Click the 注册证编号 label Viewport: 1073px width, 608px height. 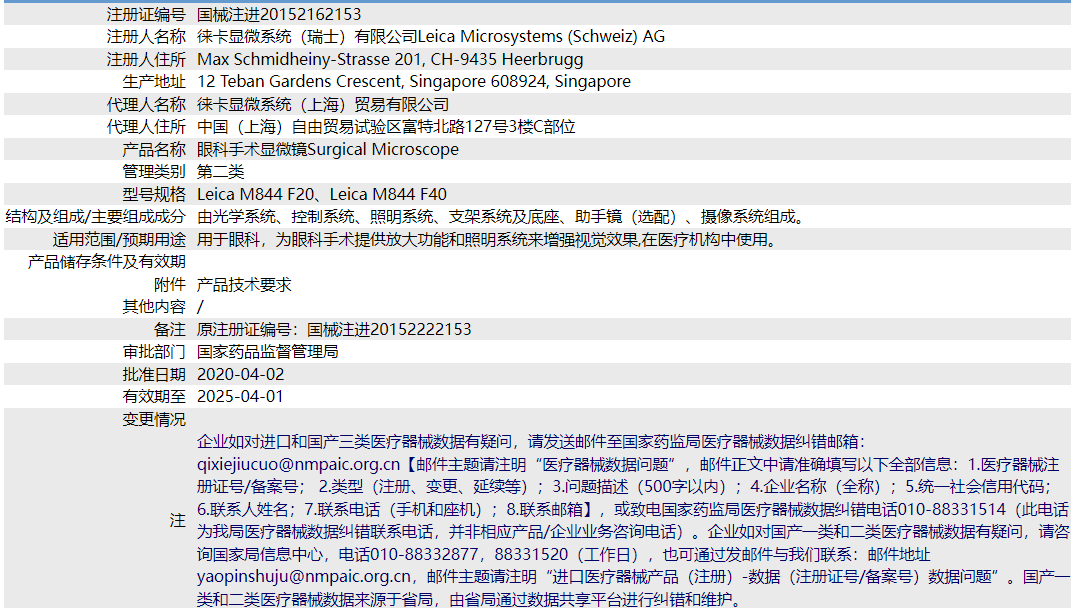click(x=146, y=14)
